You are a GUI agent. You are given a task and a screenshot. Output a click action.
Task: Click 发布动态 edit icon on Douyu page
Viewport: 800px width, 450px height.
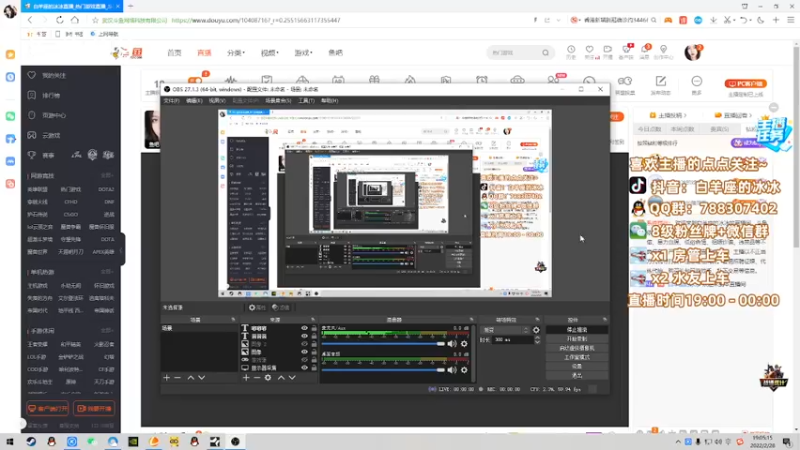point(661,81)
